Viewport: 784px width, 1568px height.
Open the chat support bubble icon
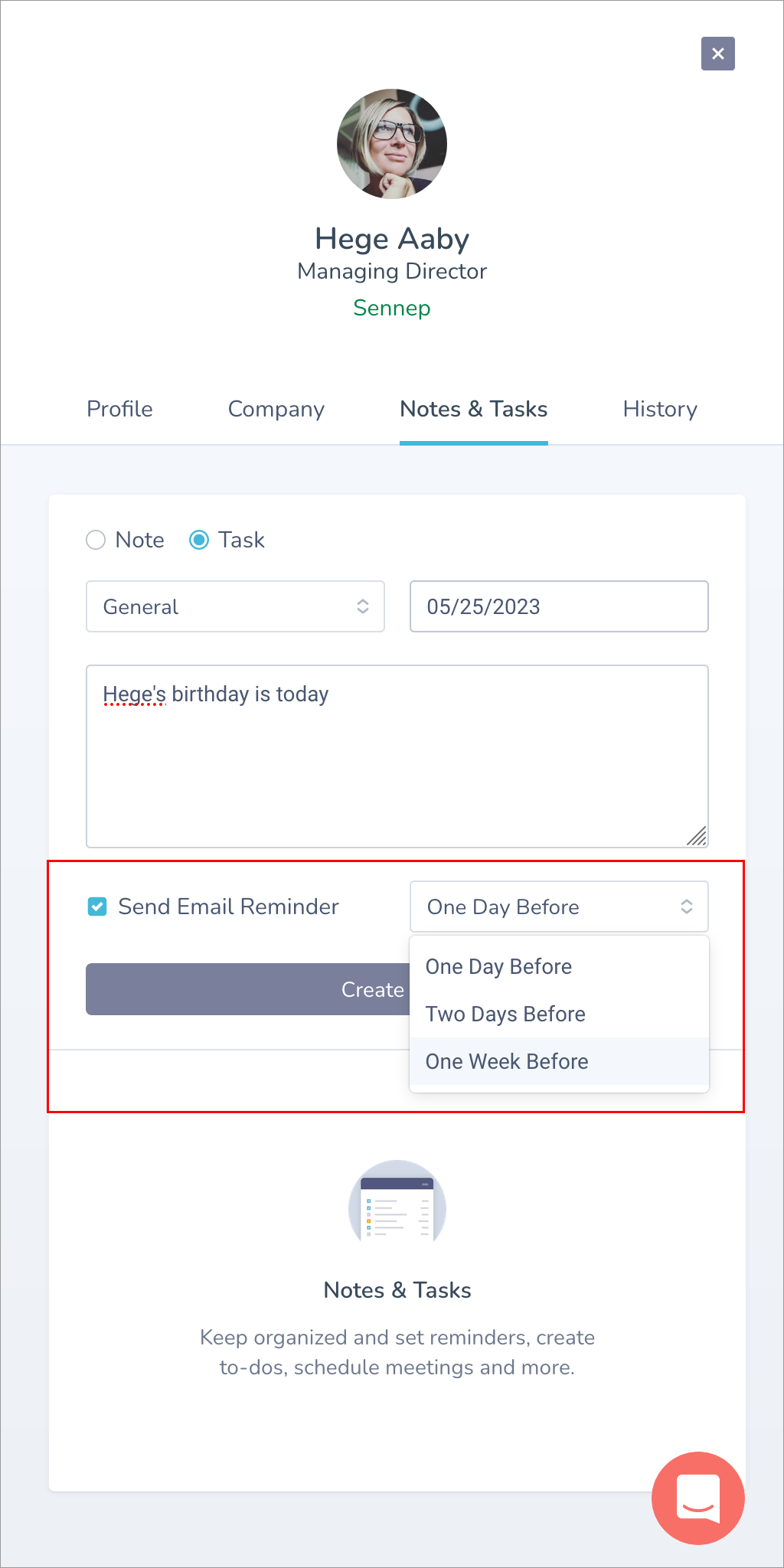(697, 1498)
